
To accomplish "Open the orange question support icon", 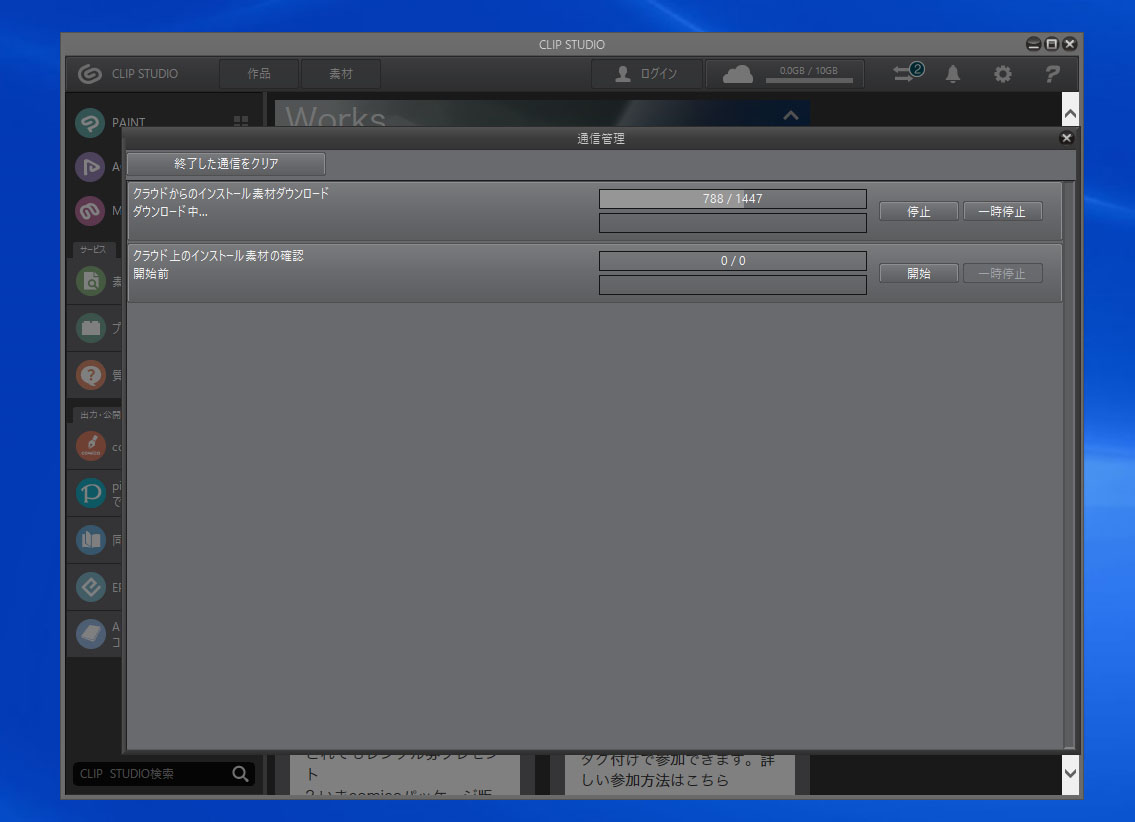I will pyautogui.click(x=90, y=375).
